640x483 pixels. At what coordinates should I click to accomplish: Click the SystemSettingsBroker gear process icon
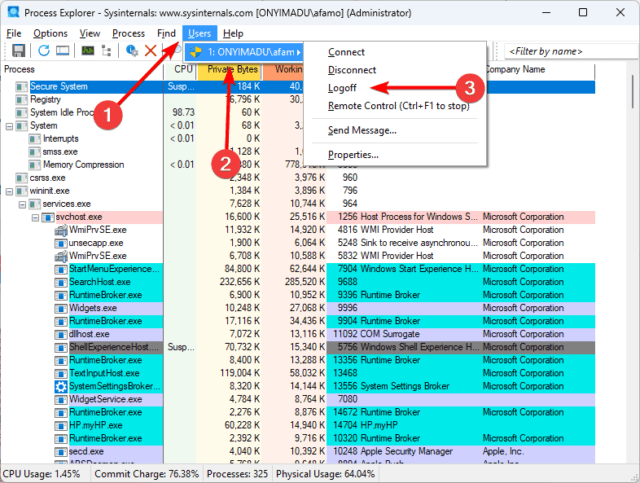click(x=60, y=385)
